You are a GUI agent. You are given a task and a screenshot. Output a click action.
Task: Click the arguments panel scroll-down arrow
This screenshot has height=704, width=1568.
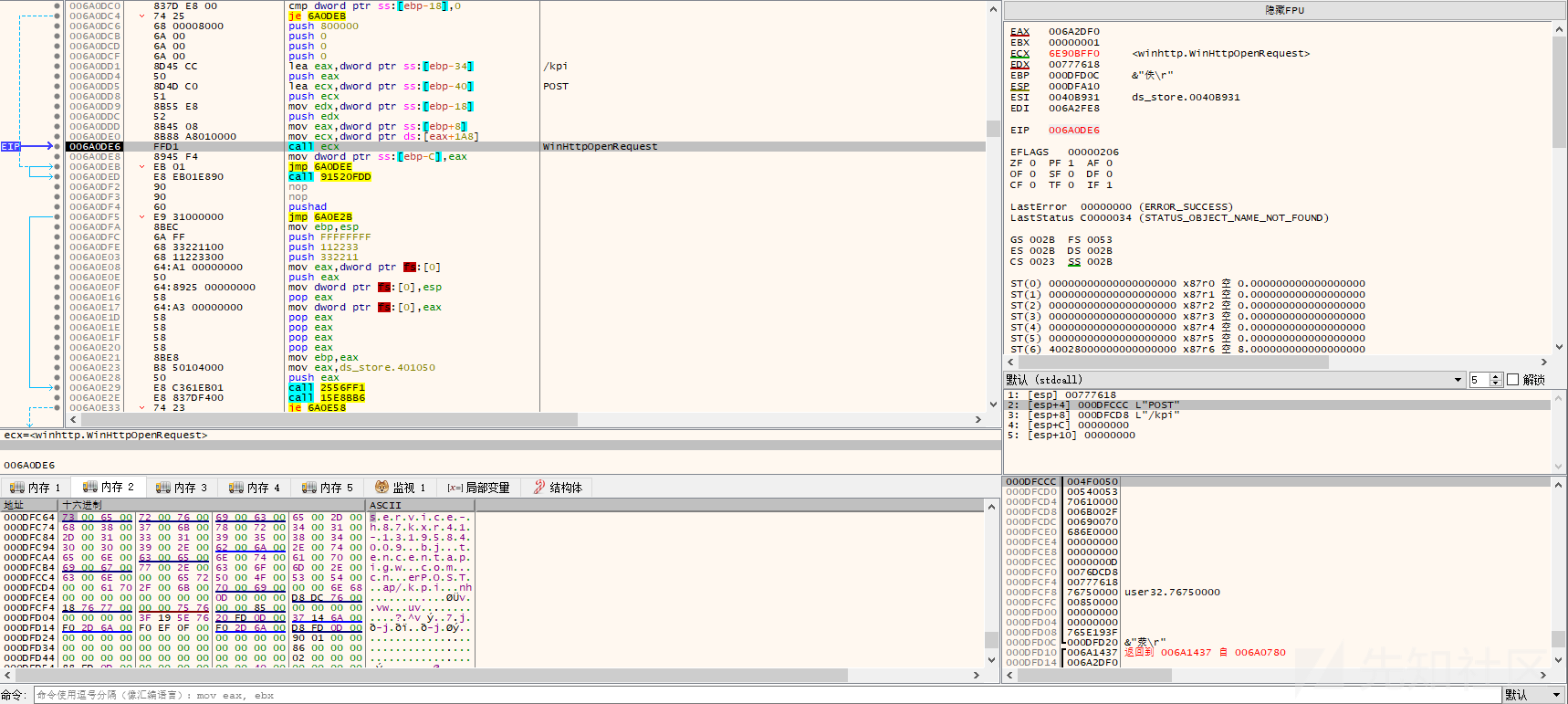click(x=1559, y=466)
